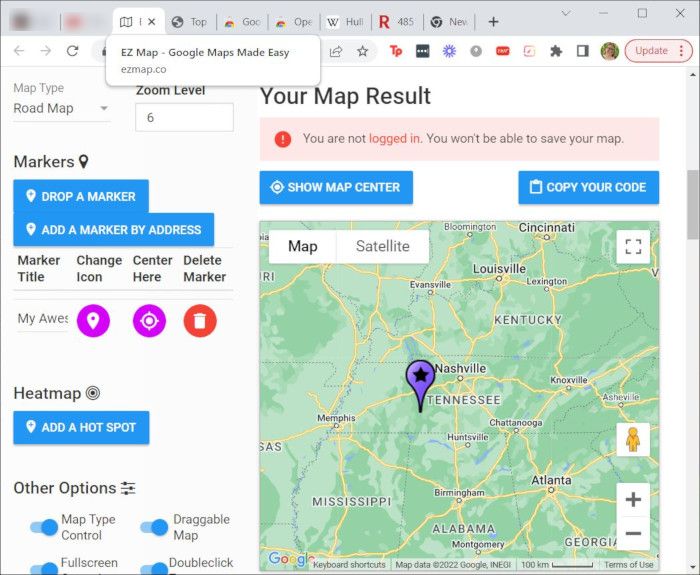The width and height of the screenshot is (700, 575).
Task: Toggle the Map Type Control switch
Action: coord(44,527)
